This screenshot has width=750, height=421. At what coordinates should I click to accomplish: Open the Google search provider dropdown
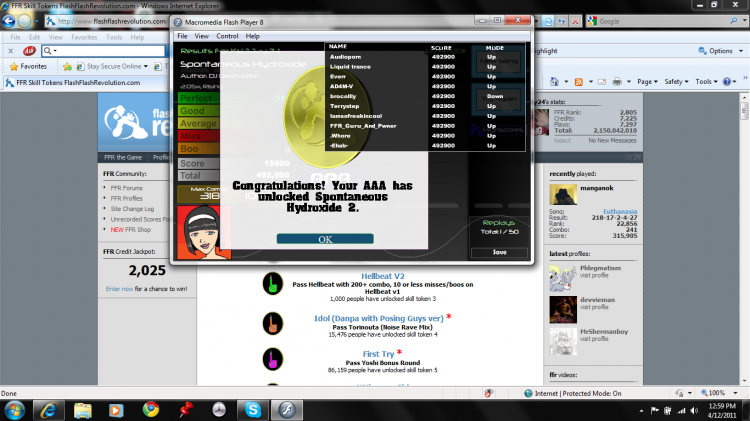click(x=744, y=21)
